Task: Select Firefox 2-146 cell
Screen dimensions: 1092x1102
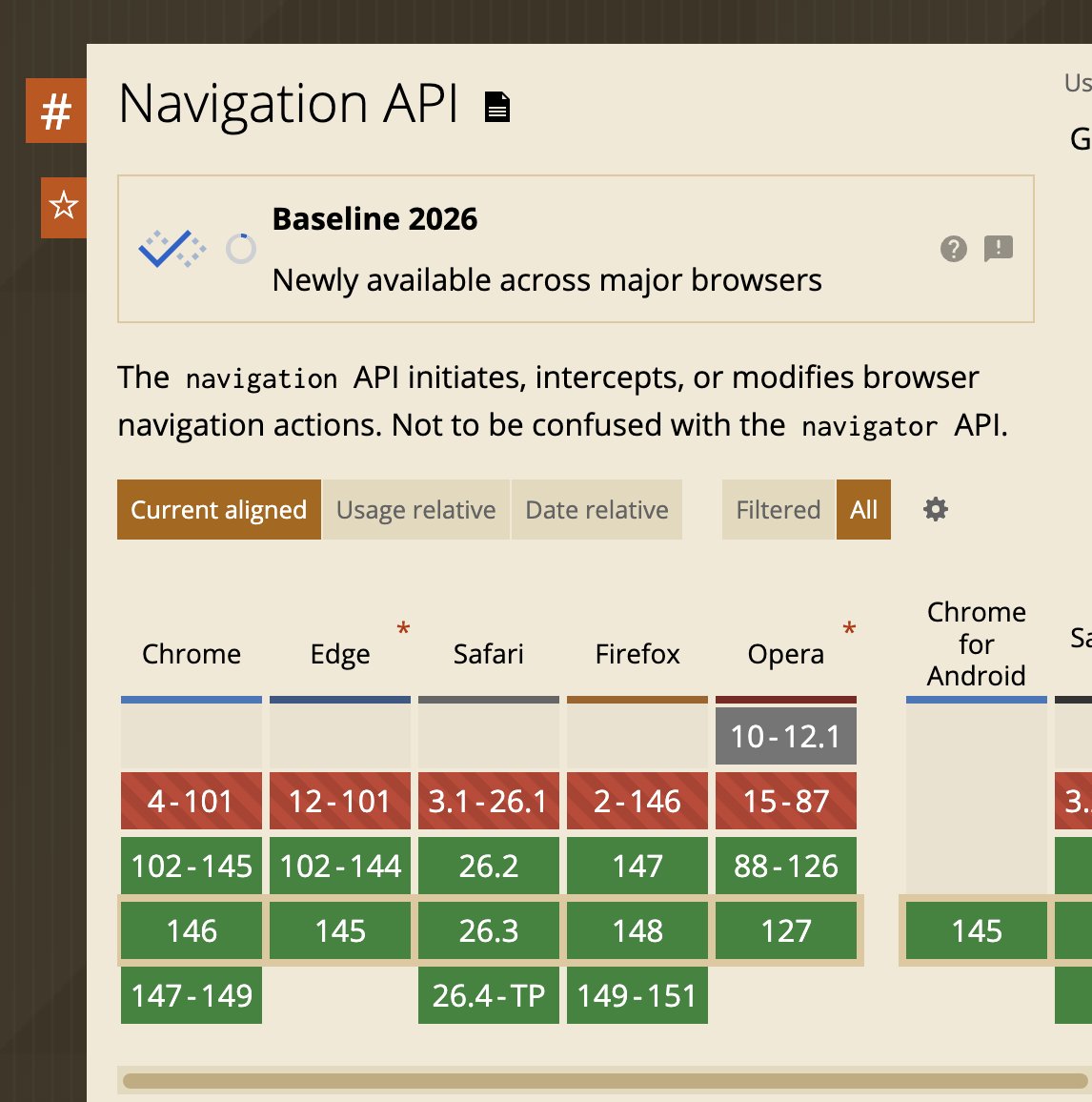Action: pyautogui.click(x=637, y=801)
